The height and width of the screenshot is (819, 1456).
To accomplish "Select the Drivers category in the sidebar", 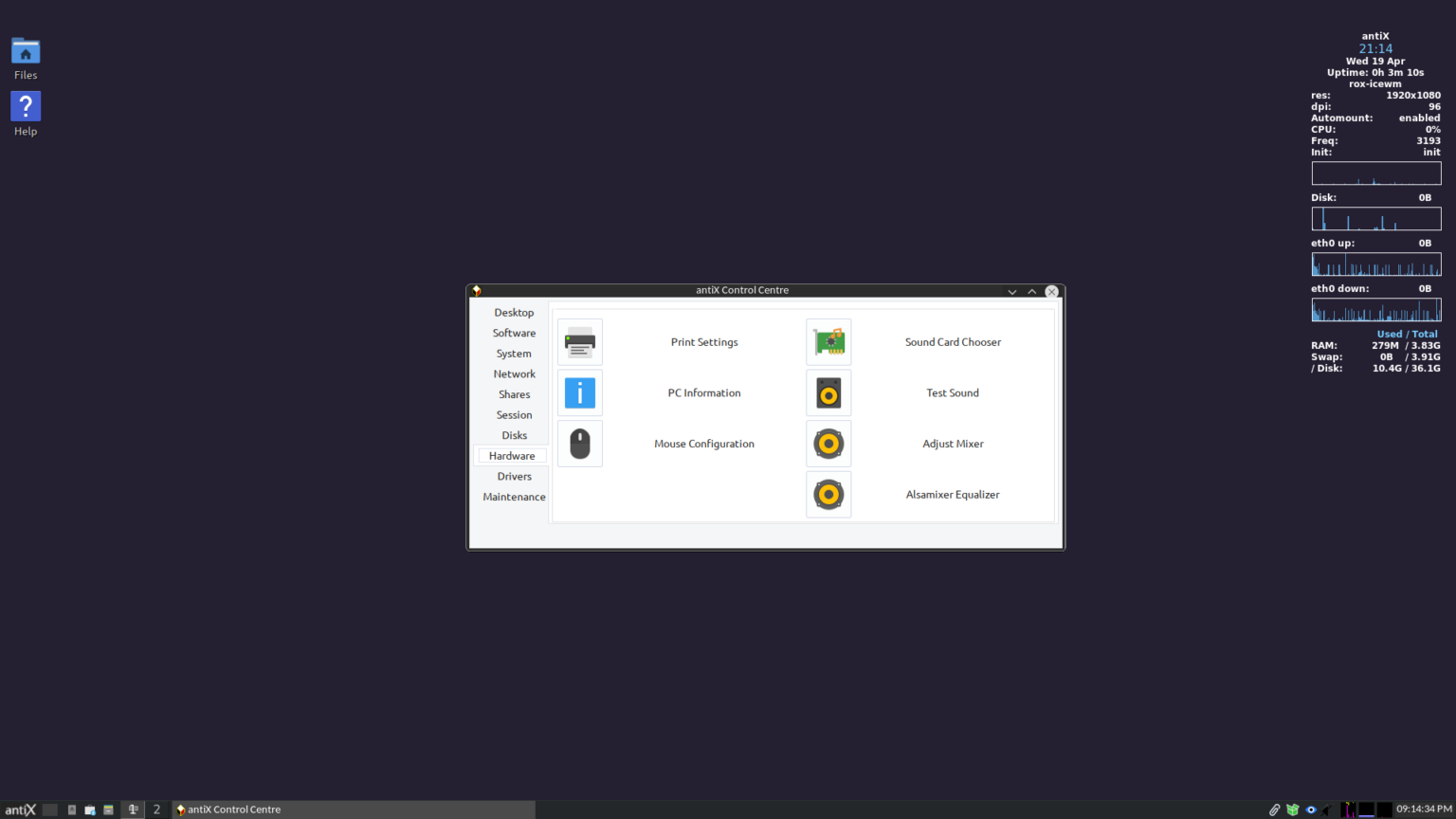I will [x=514, y=476].
